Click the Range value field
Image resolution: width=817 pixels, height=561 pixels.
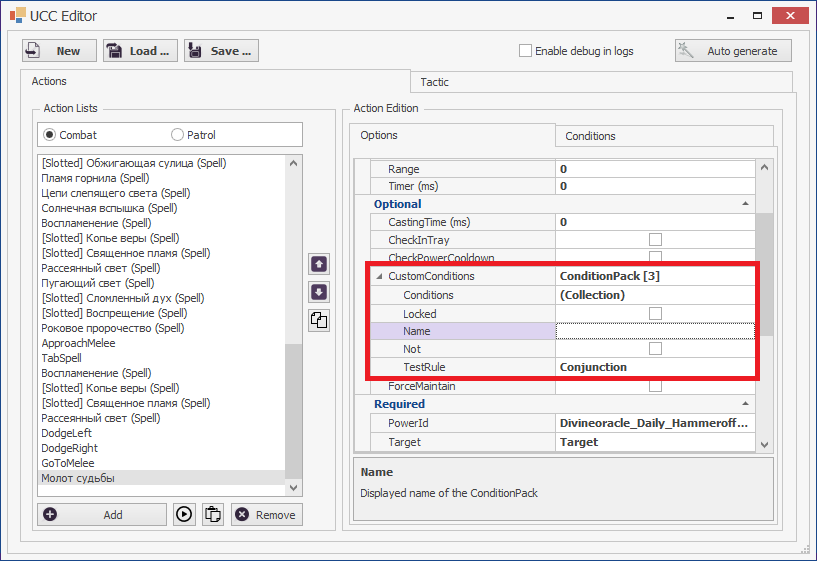click(655, 169)
